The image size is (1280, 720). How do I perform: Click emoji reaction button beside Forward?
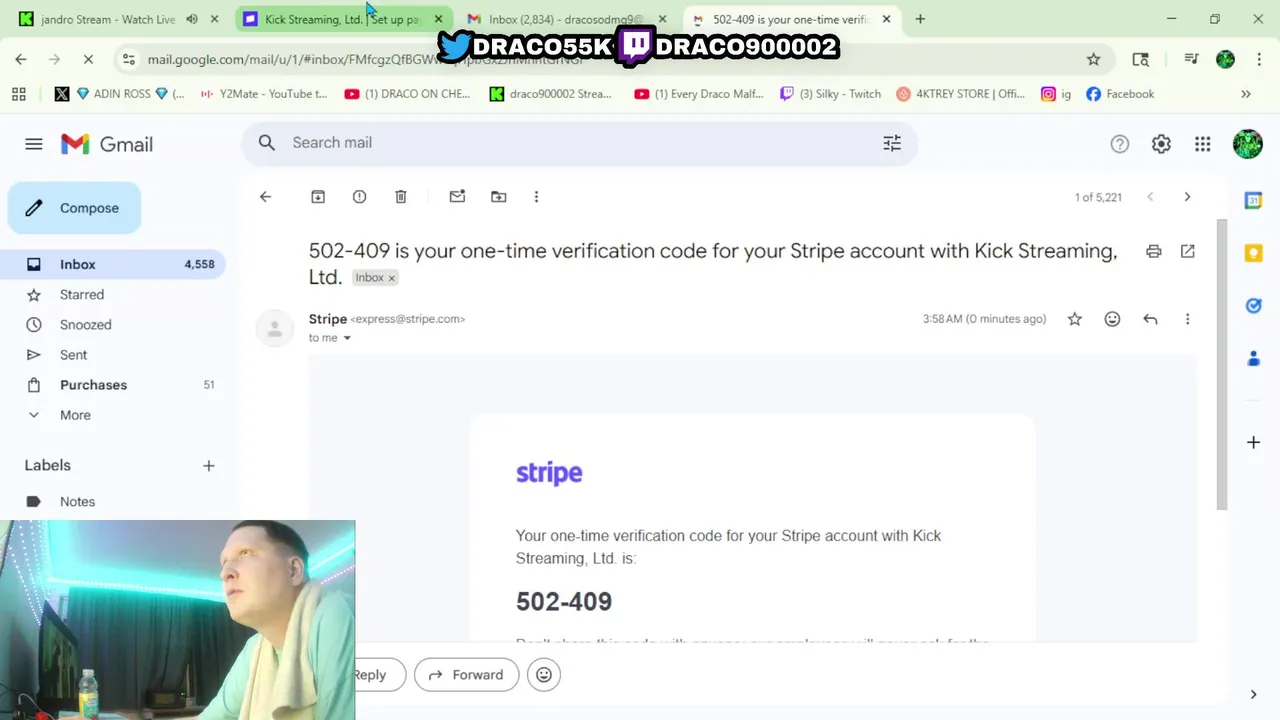[x=544, y=675]
